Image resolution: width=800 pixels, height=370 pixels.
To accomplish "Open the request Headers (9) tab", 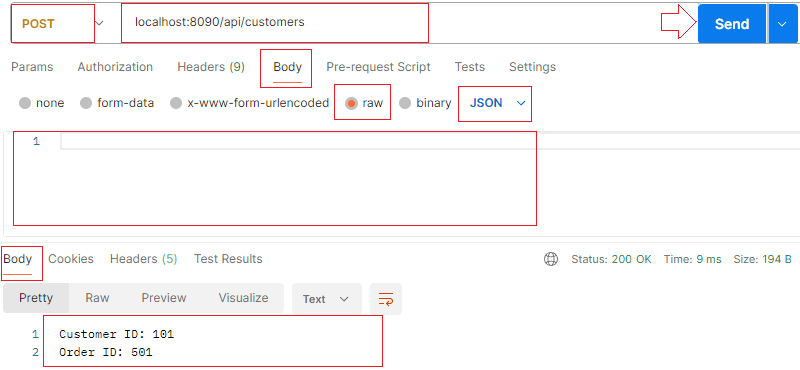I will tap(211, 67).
